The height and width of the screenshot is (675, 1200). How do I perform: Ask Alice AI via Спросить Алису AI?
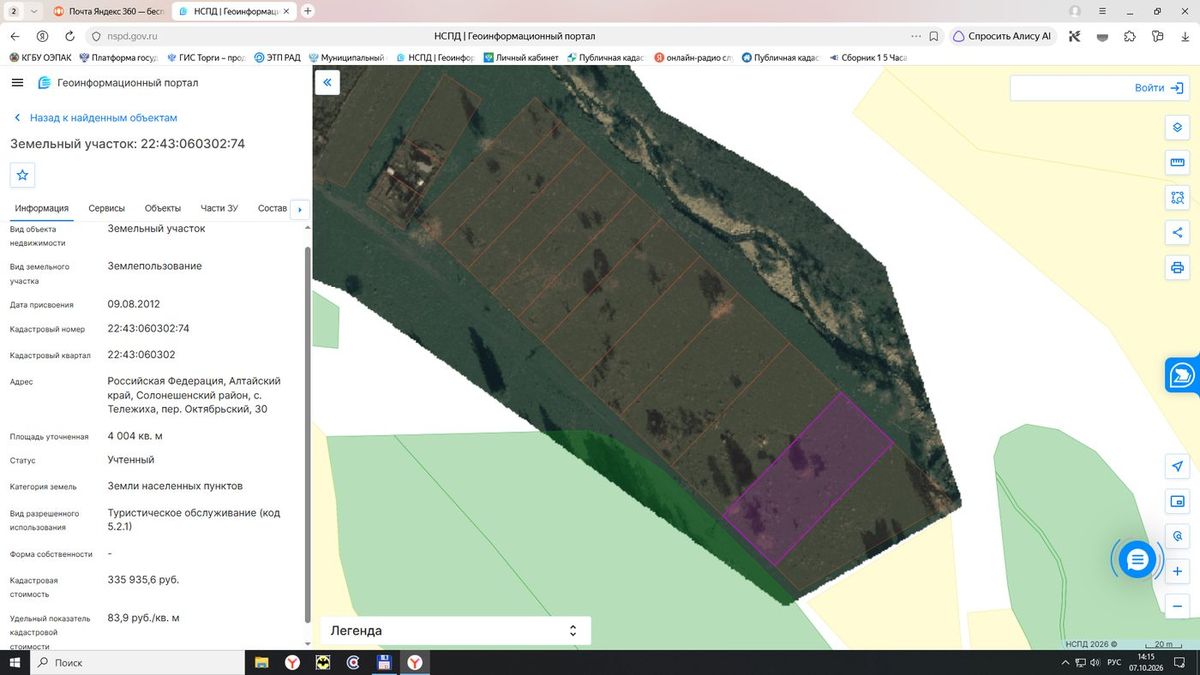point(1001,36)
